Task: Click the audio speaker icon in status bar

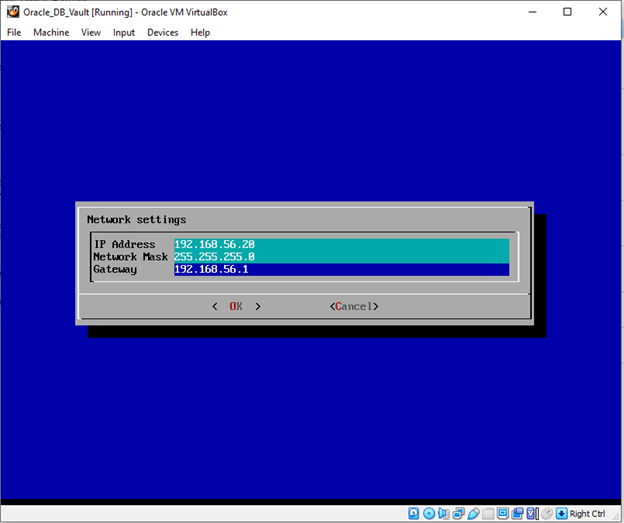Action: (443, 513)
